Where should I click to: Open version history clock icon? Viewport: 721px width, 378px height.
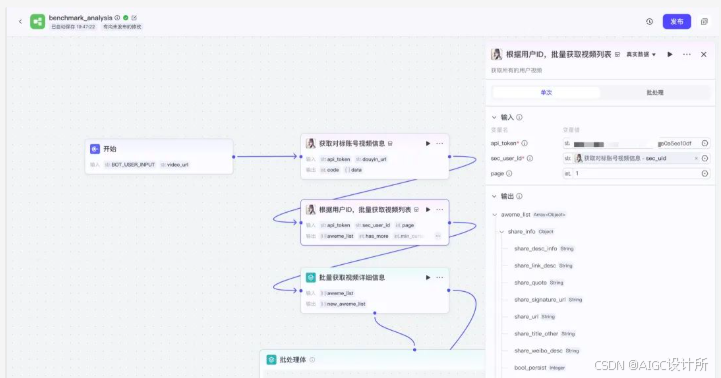click(649, 22)
